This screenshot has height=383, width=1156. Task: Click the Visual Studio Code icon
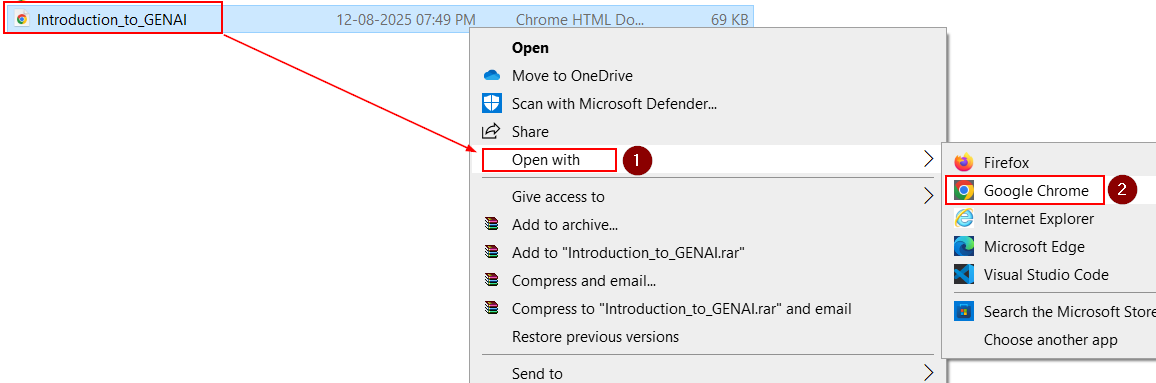click(964, 275)
